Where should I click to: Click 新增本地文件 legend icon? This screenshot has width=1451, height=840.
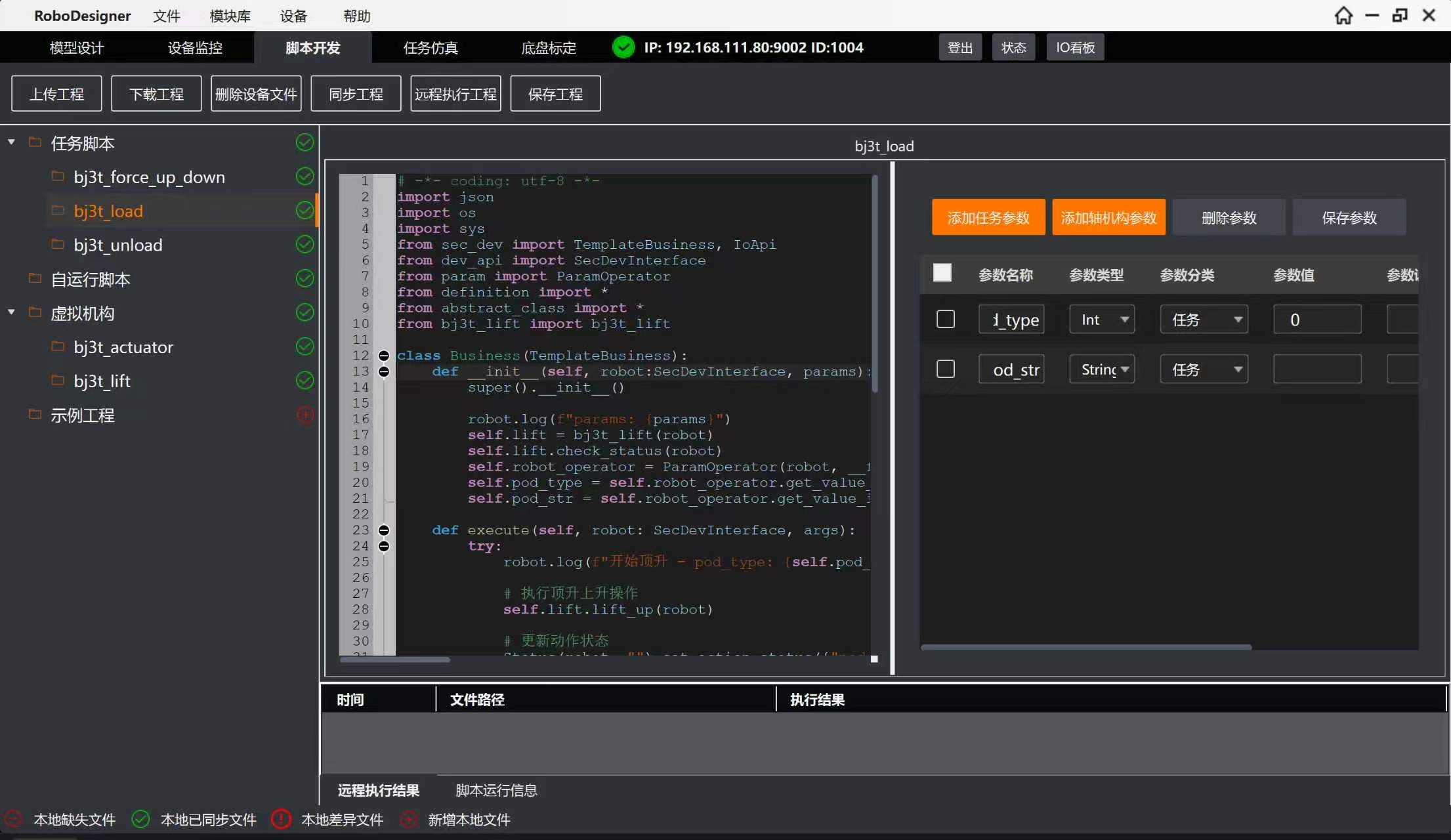[408, 819]
